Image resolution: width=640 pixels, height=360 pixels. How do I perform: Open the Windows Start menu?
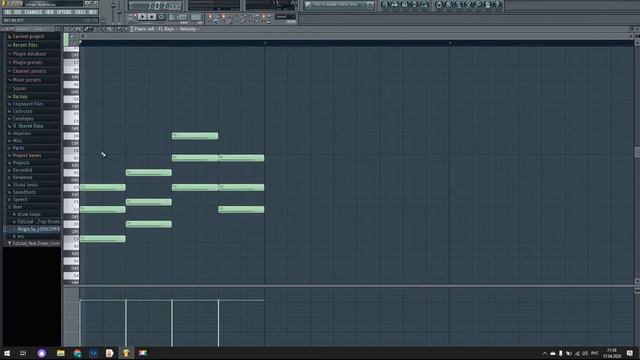tap(7, 353)
